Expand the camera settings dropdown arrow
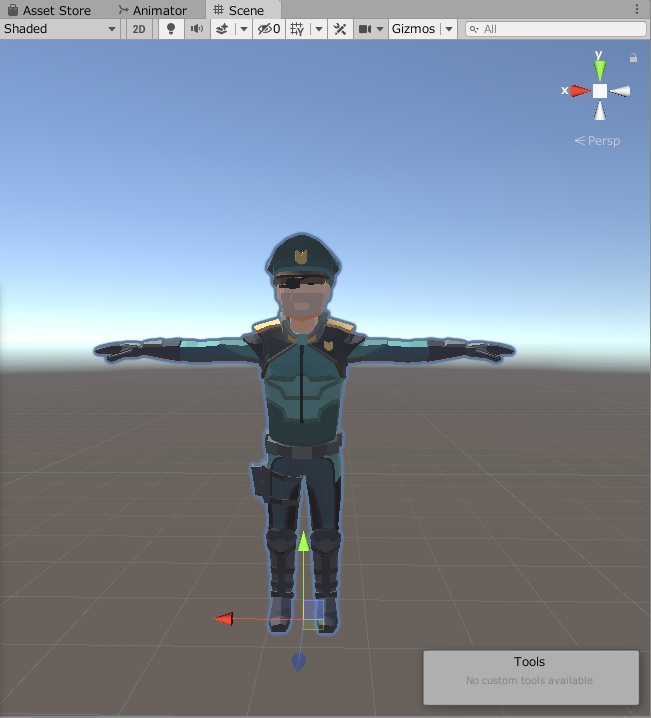This screenshot has width=651, height=718. point(380,29)
